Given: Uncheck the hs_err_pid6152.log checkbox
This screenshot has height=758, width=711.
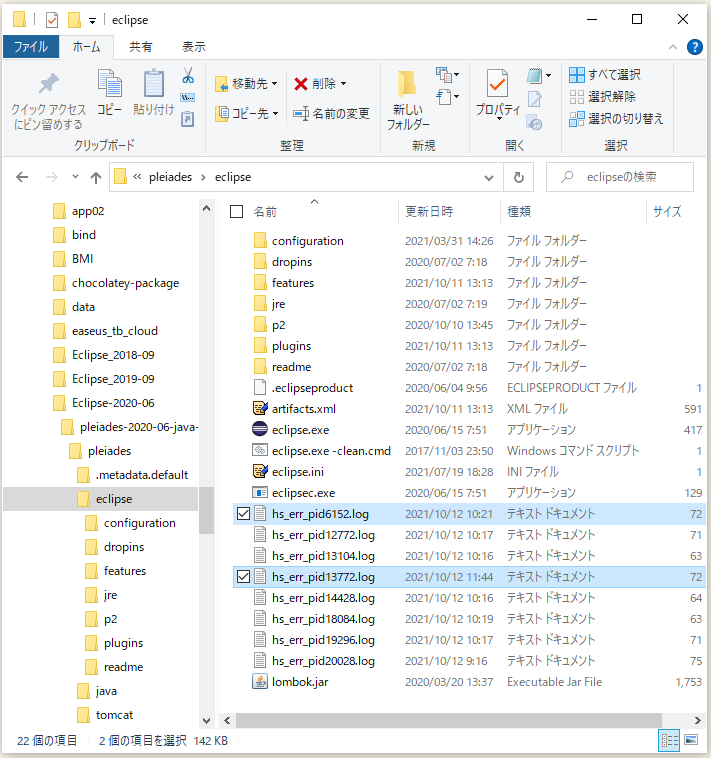Looking at the screenshot, I should pos(244,513).
